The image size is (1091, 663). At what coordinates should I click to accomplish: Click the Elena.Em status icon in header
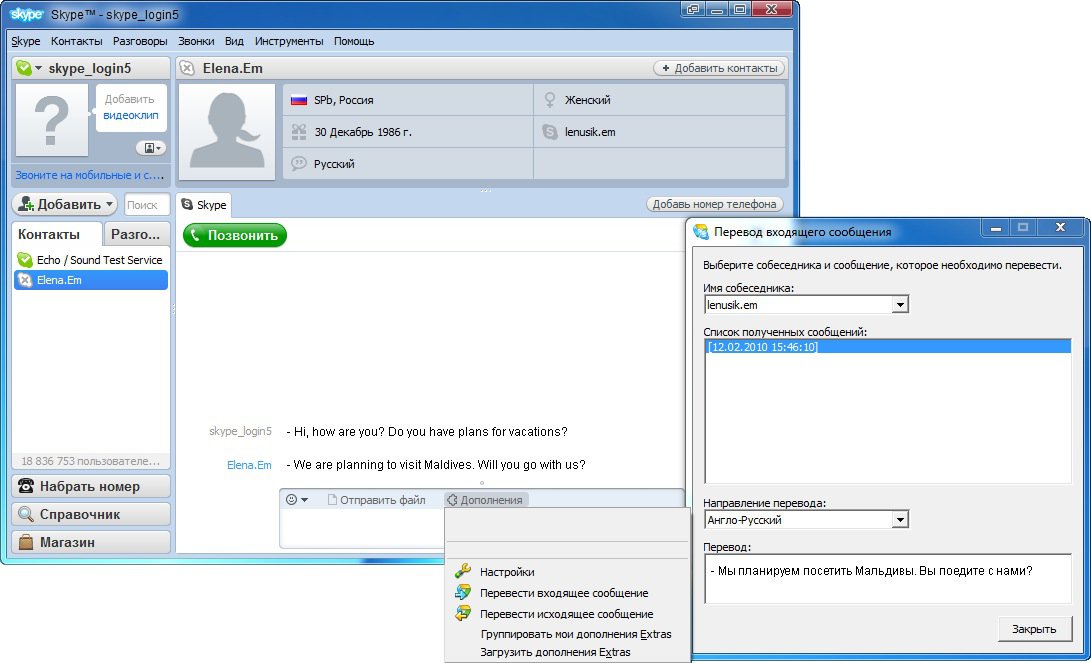(187, 68)
